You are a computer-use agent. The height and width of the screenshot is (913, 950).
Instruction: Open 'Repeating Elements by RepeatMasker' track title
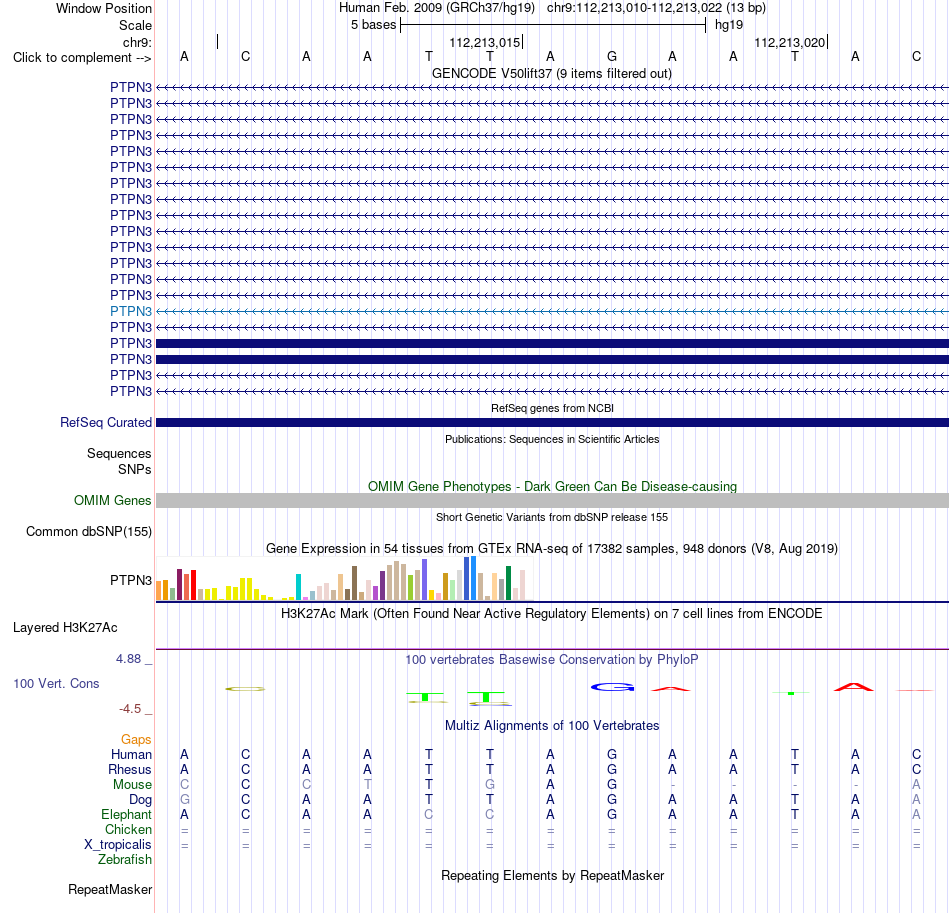[x=552, y=875]
